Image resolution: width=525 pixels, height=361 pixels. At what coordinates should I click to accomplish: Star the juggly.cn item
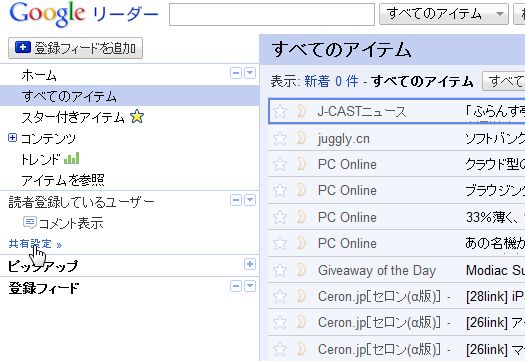(280, 138)
